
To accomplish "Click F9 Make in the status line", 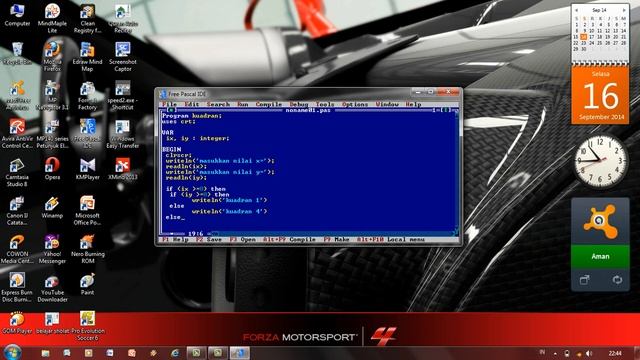I will (336, 240).
